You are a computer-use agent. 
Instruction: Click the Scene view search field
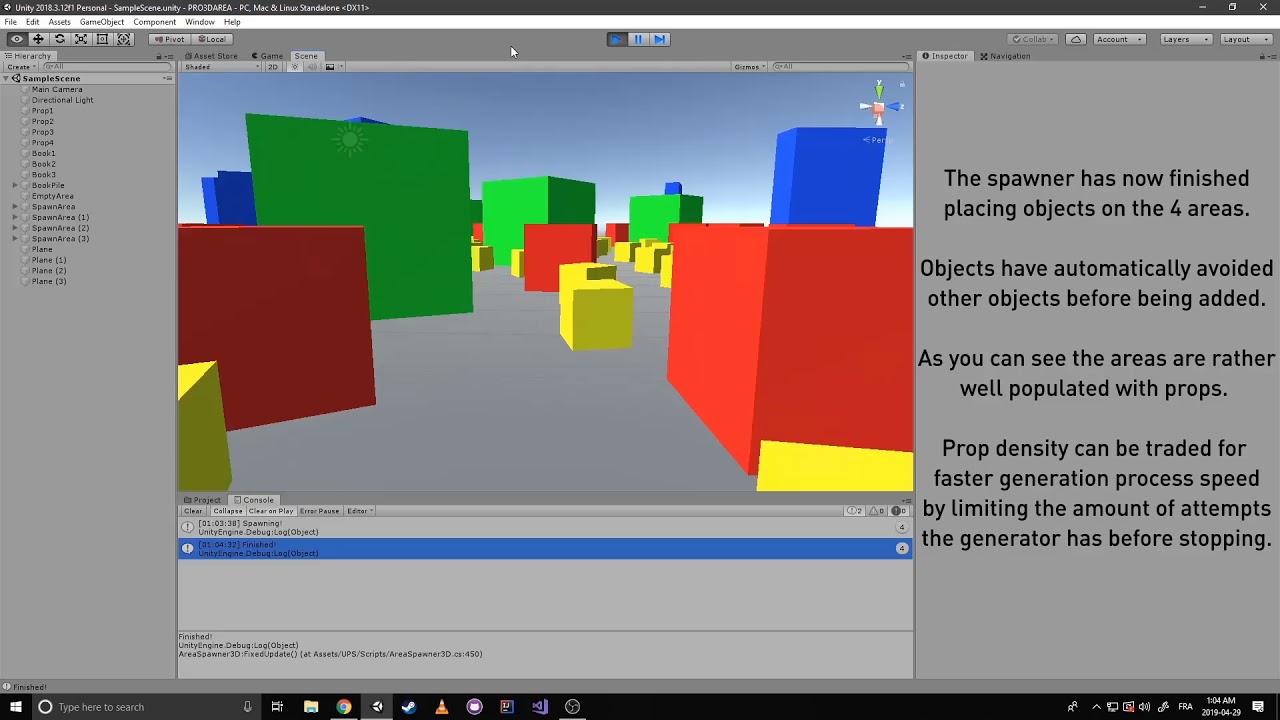tap(840, 67)
